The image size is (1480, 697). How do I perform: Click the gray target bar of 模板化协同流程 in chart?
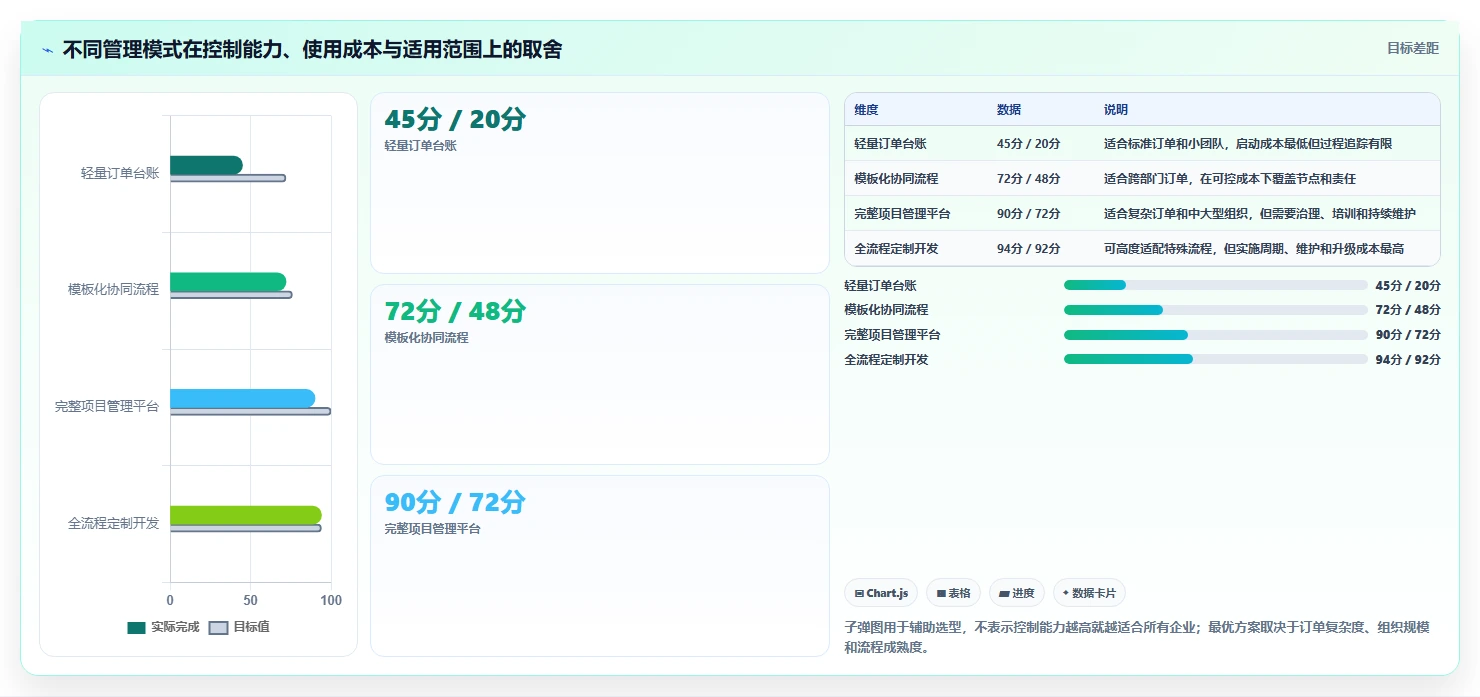(x=231, y=295)
